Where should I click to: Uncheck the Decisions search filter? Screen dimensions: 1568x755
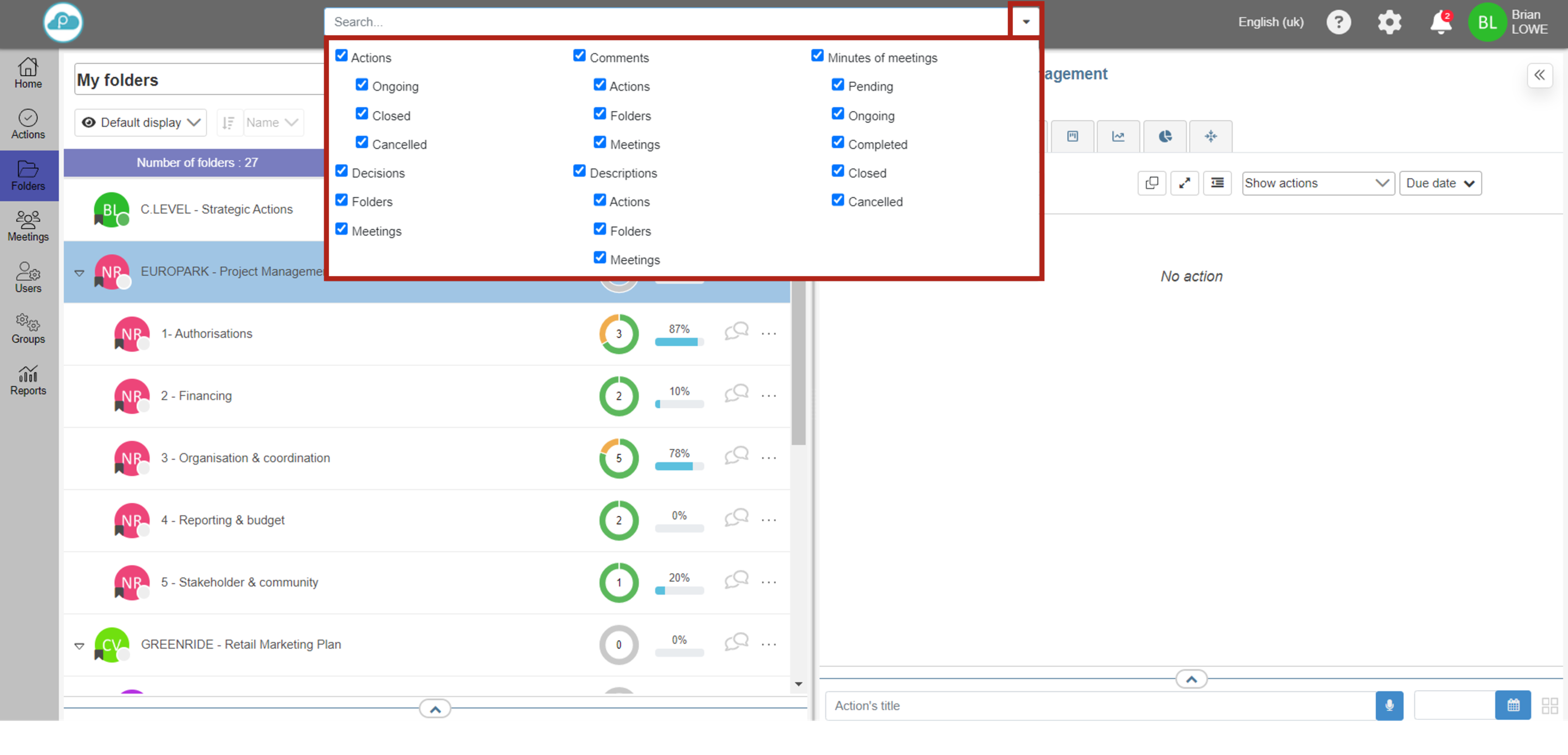point(341,171)
